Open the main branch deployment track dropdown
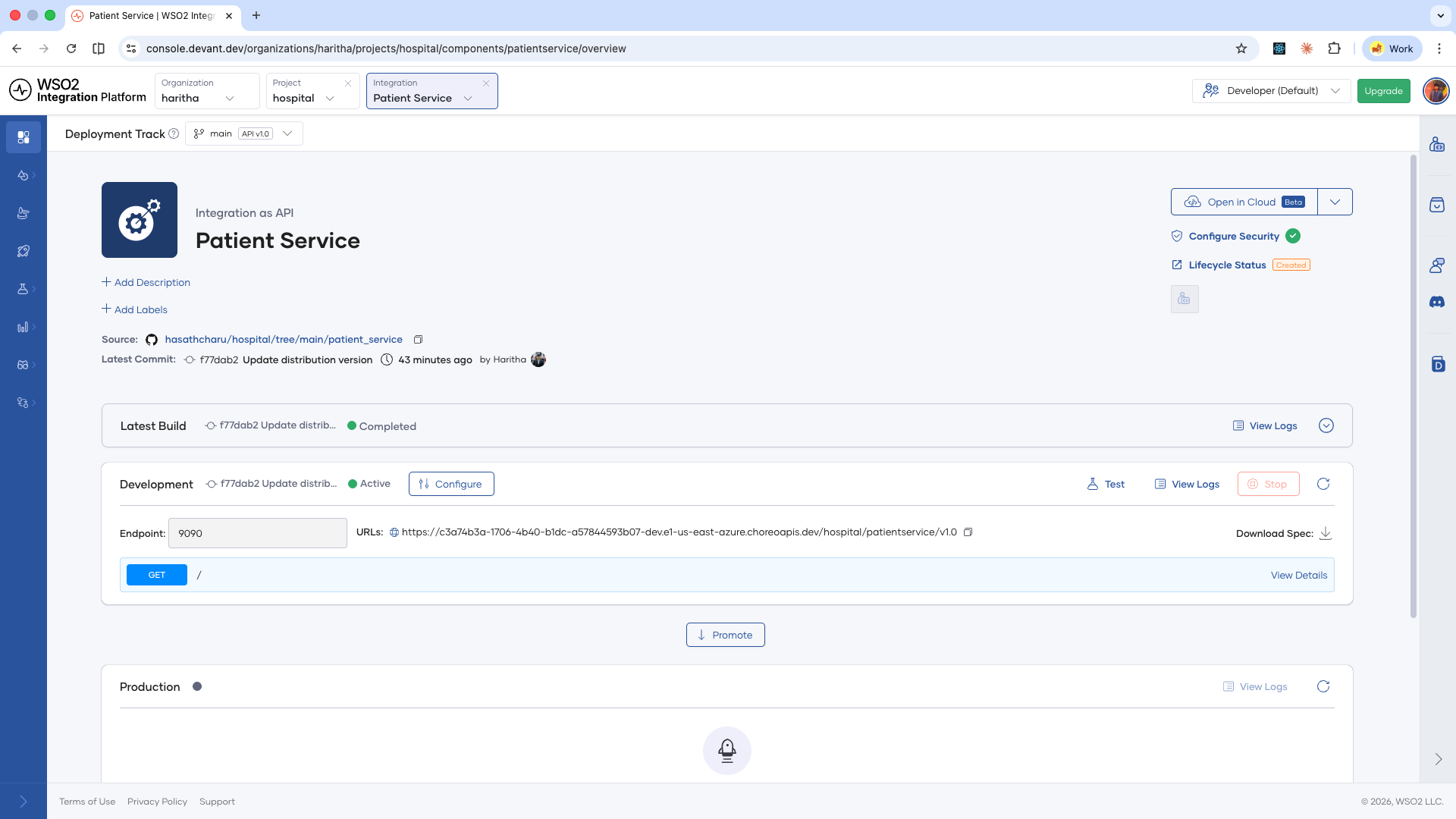Viewport: 1456px width, 819px height. pos(244,133)
